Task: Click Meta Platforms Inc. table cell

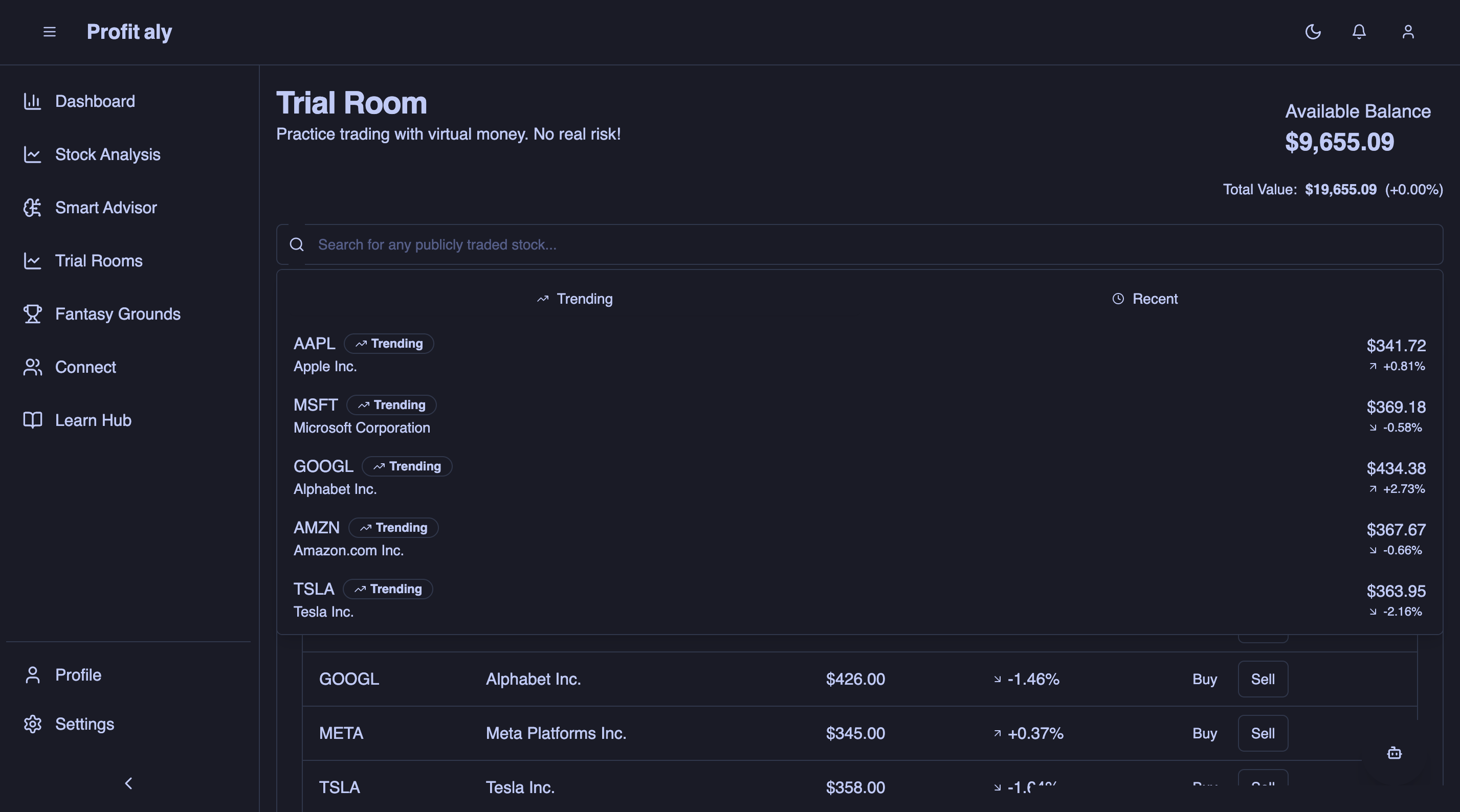Action: [556, 733]
